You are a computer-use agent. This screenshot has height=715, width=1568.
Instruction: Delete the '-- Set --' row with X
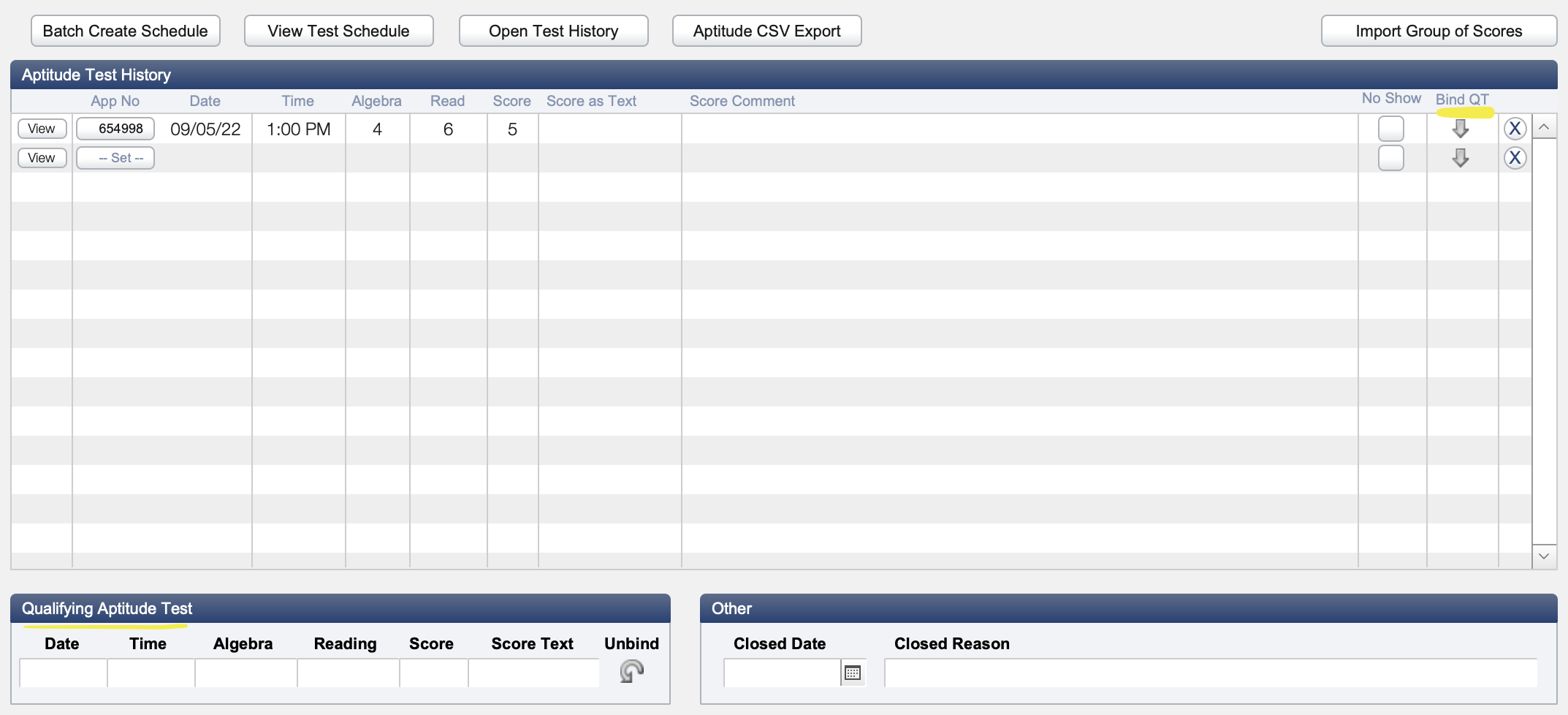tap(1515, 158)
